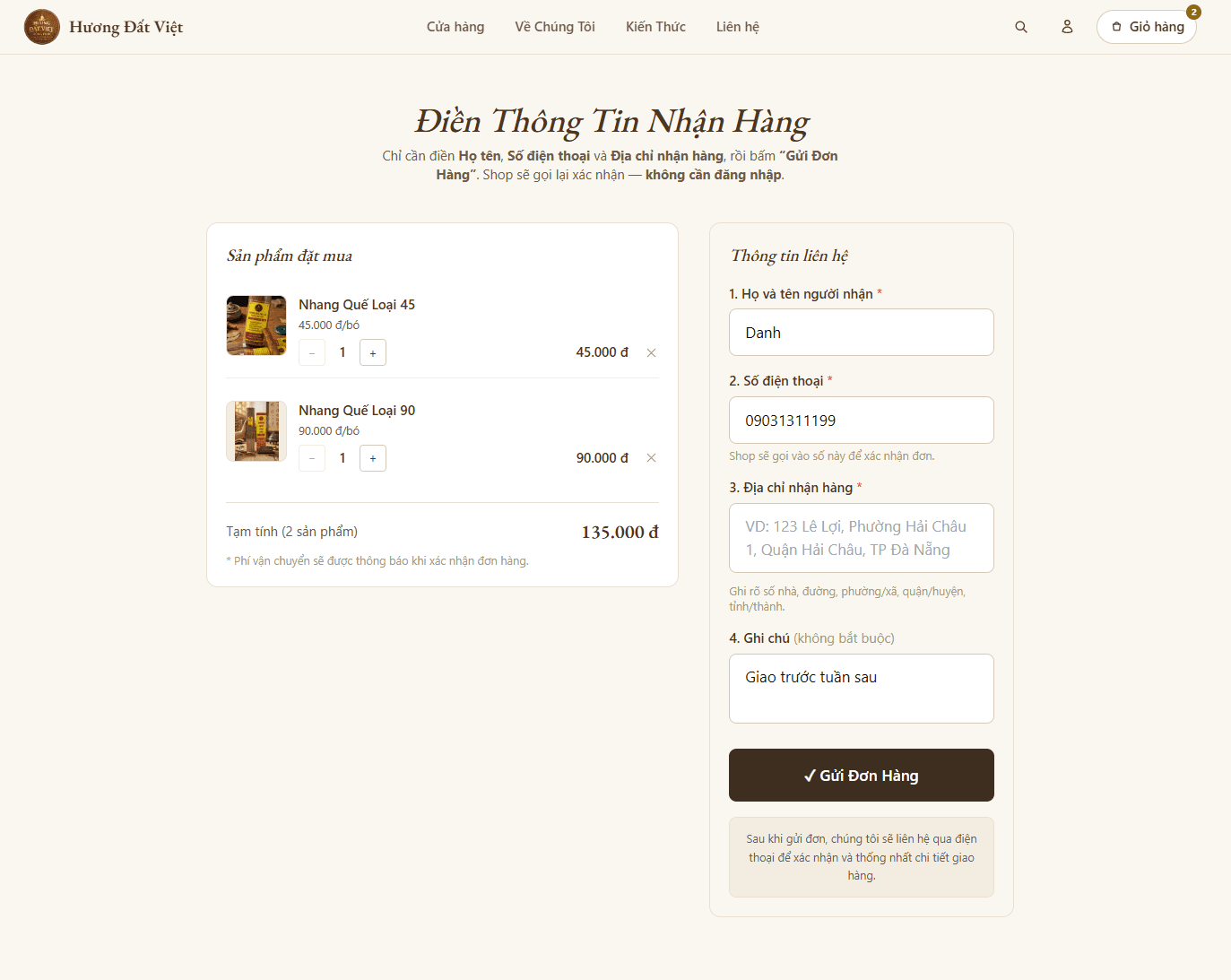This screenshot has width=1231, height=980.
Task: Open the search magnifier icon
Action: [1020, 27]
